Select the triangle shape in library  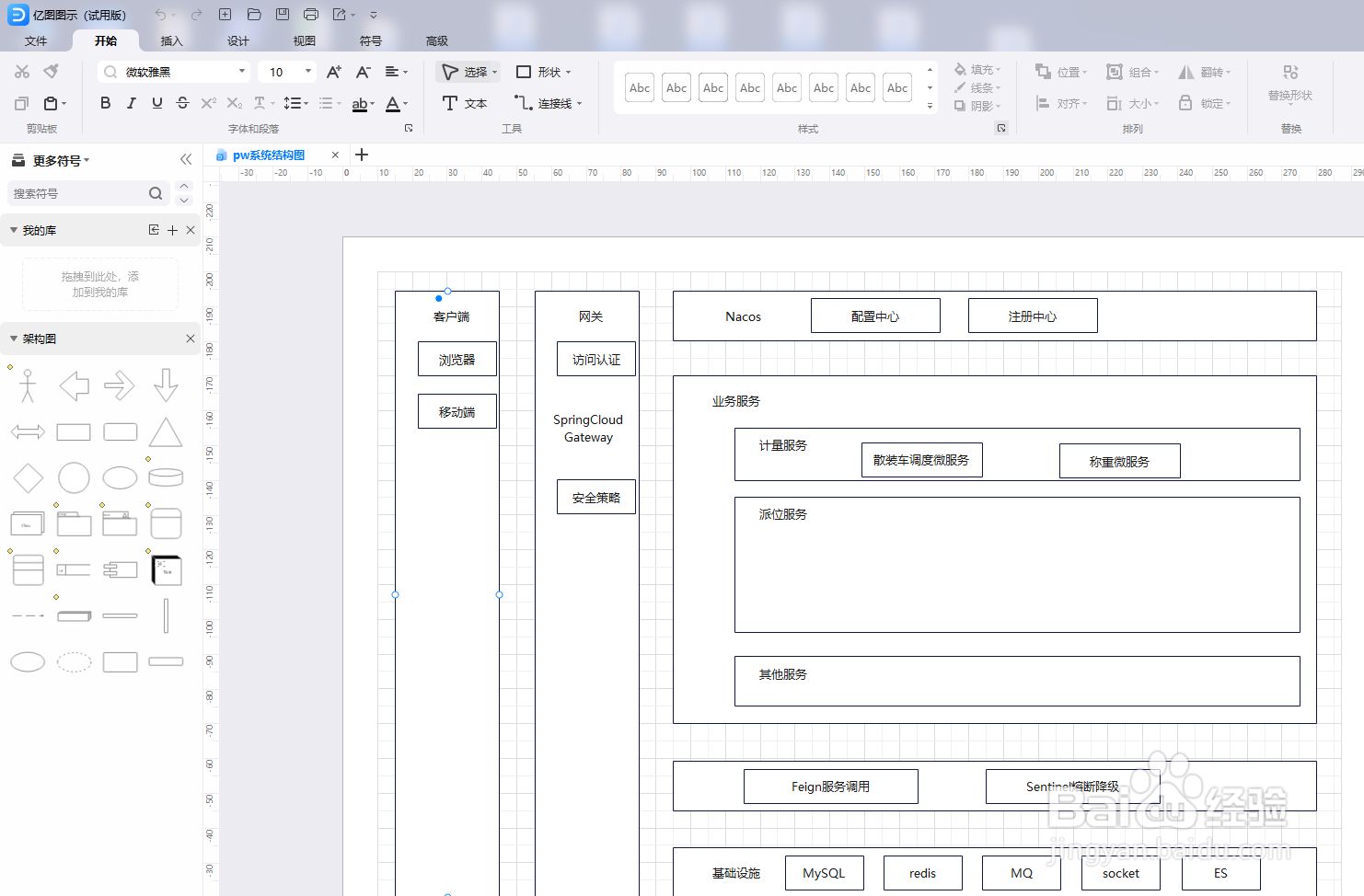coord(166,432)
